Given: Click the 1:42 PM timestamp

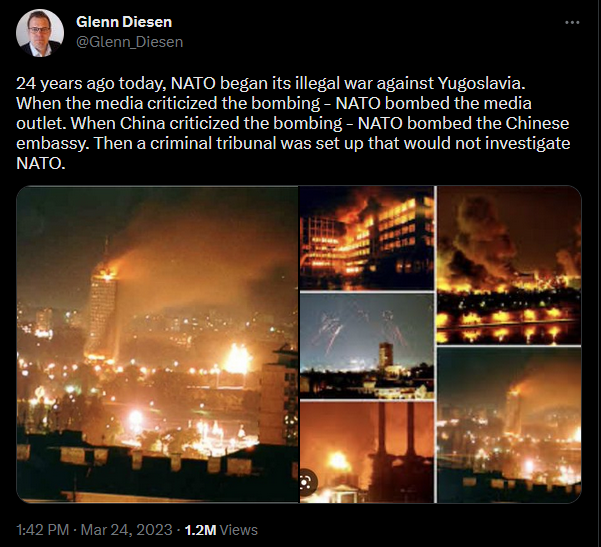Looking at the screenshot, I should (42, 530).
